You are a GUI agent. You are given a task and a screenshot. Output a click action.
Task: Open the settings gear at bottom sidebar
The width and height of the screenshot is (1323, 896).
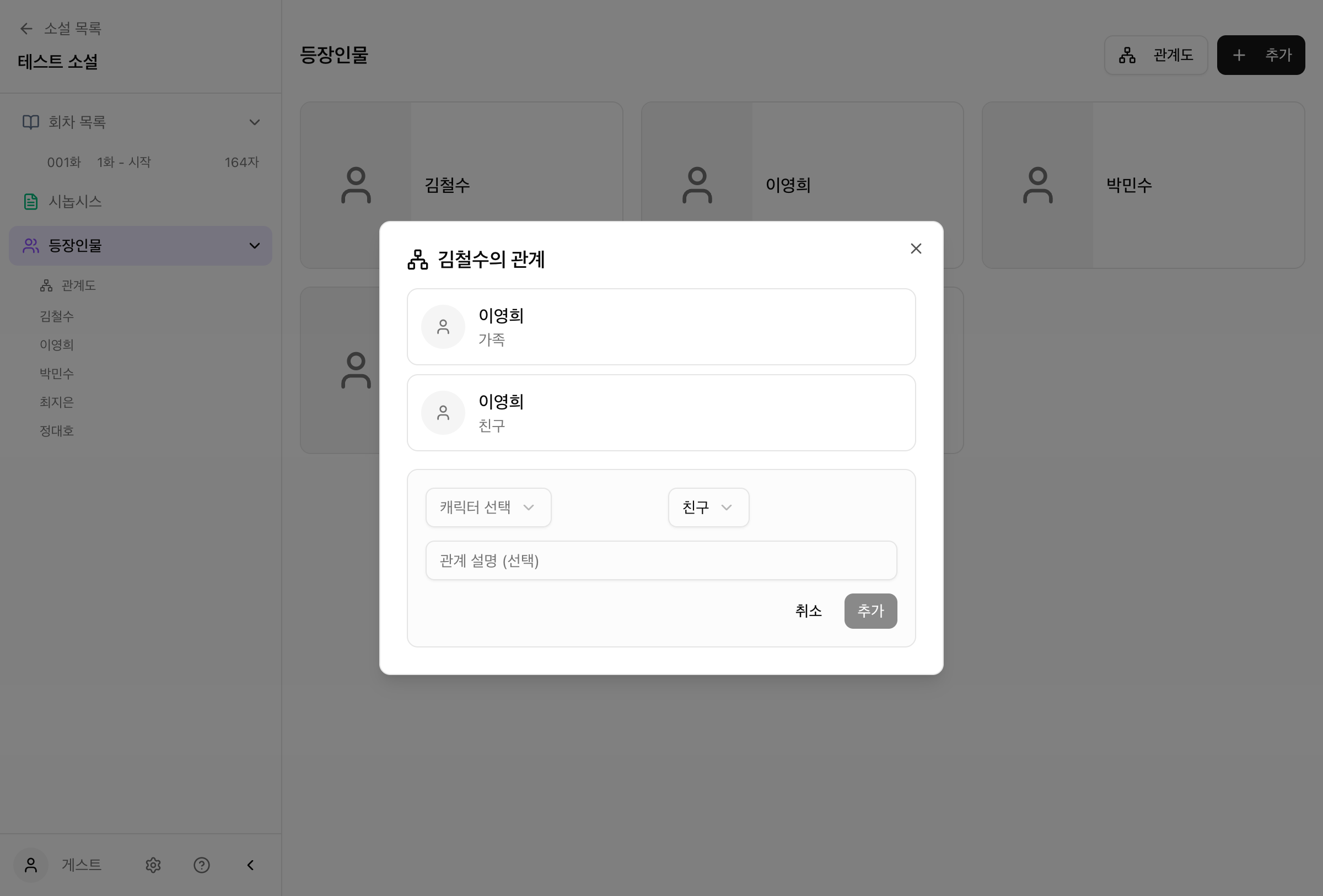[x=153, y=865]
